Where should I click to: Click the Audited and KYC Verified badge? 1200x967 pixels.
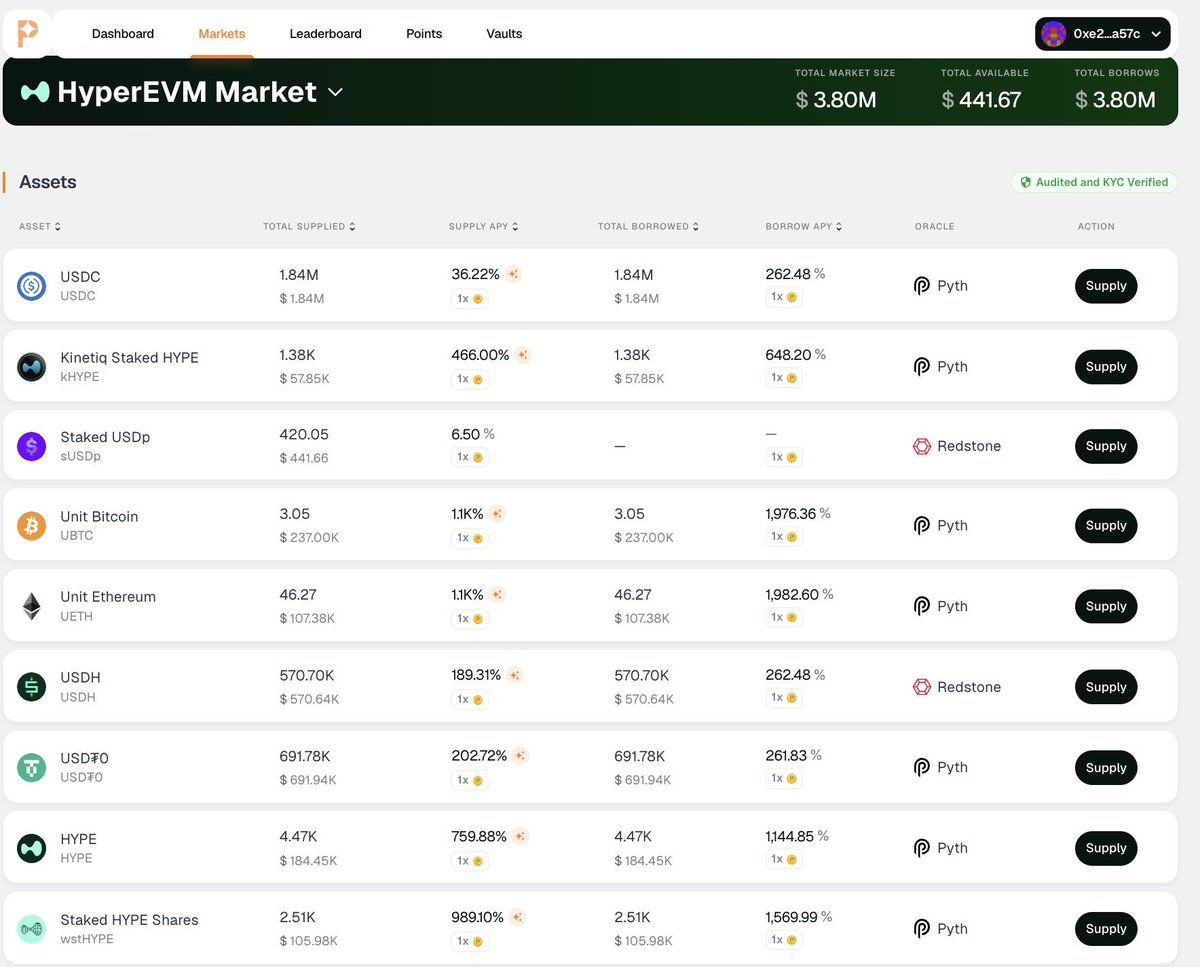[1094, 182]
